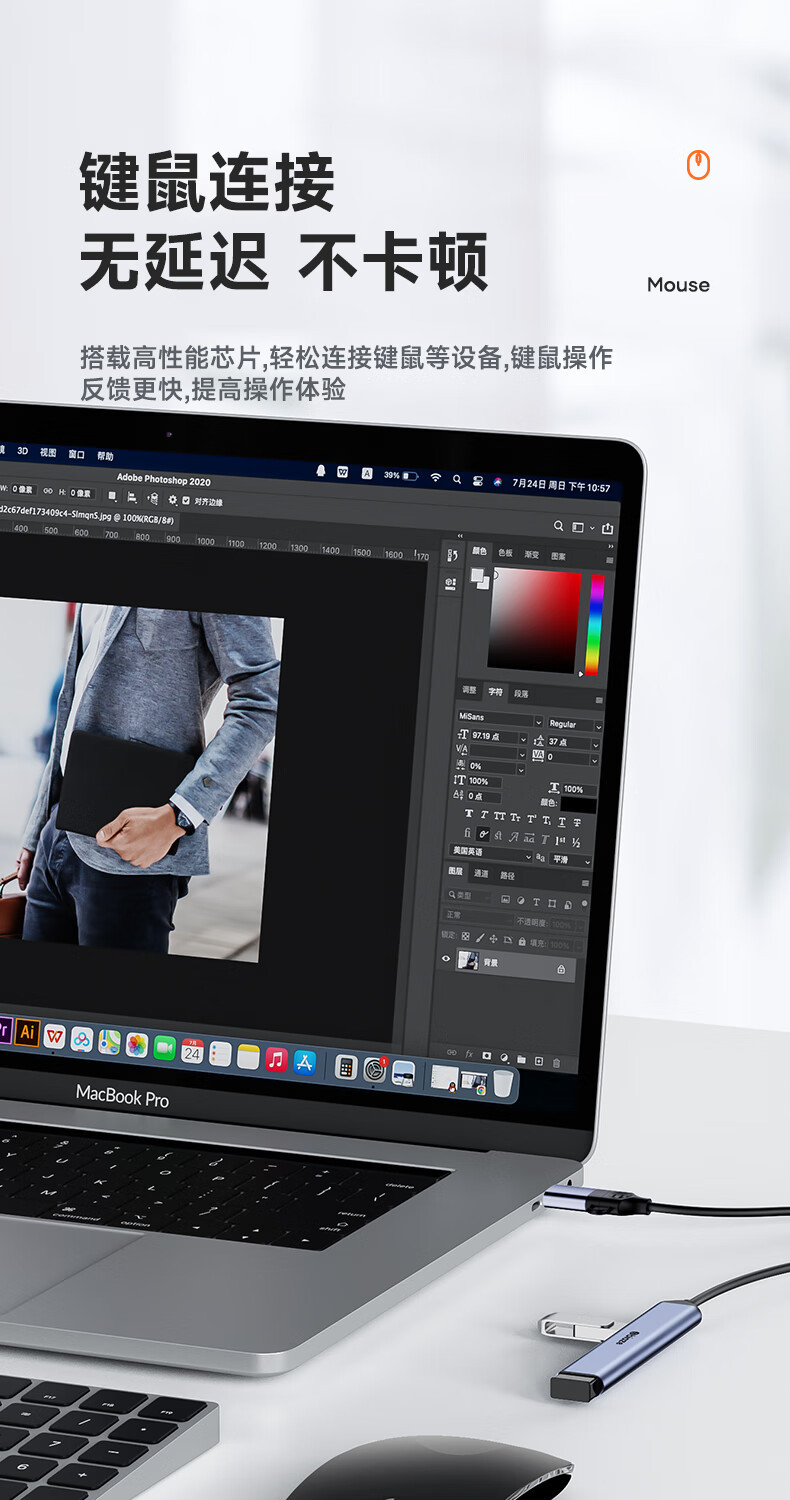Toggle Subscript text style
The height and width of the screenshot is (1500, 790).
547,820
